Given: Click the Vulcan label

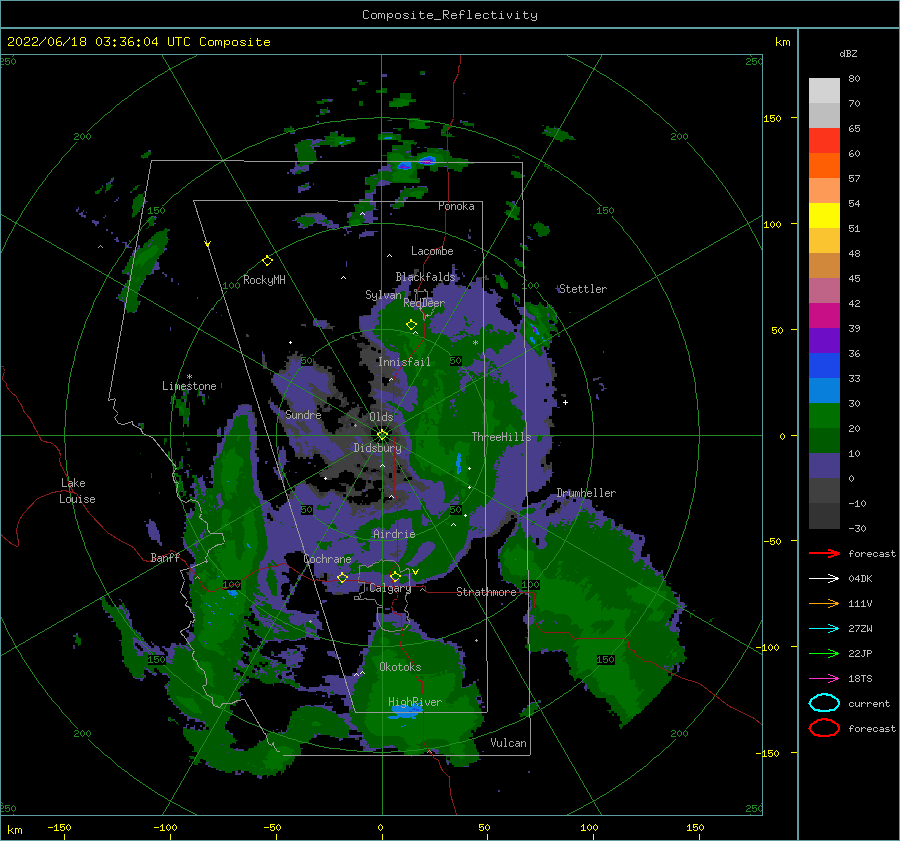Looking at the screenshot, I should tap(509, 743).
